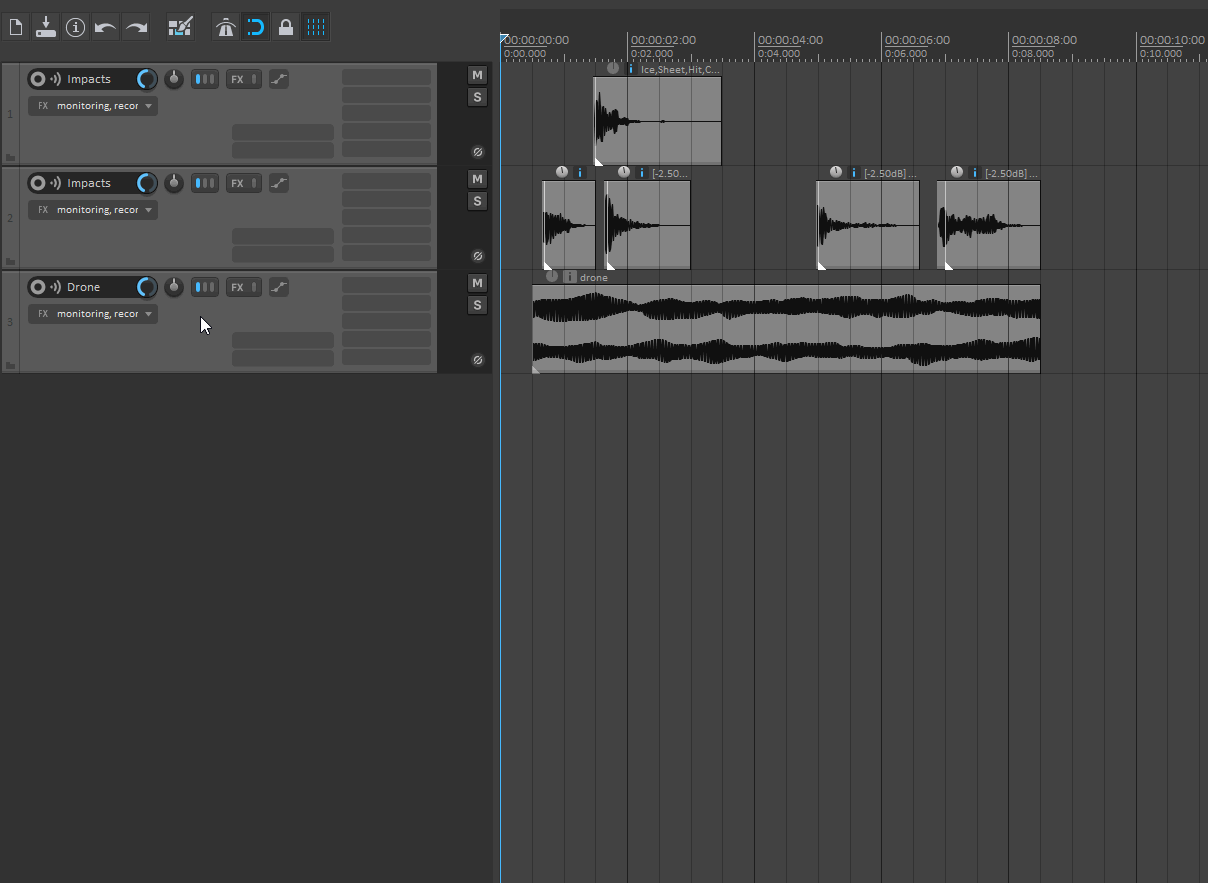Adjust the blue level knob on the Impacts track
This screenshot has height=883, width=1208.
tap(146, 79)
